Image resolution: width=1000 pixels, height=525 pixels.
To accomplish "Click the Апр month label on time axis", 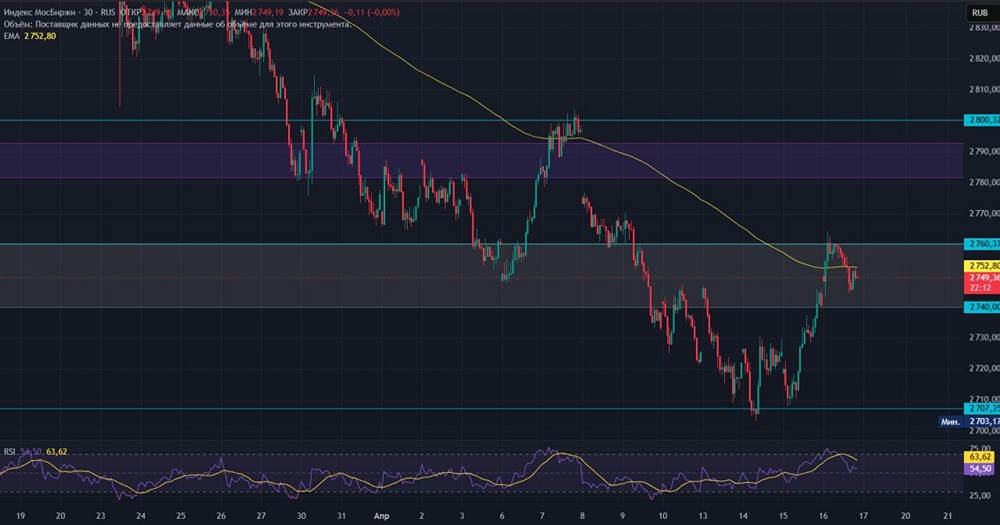I will pos(381,515).
